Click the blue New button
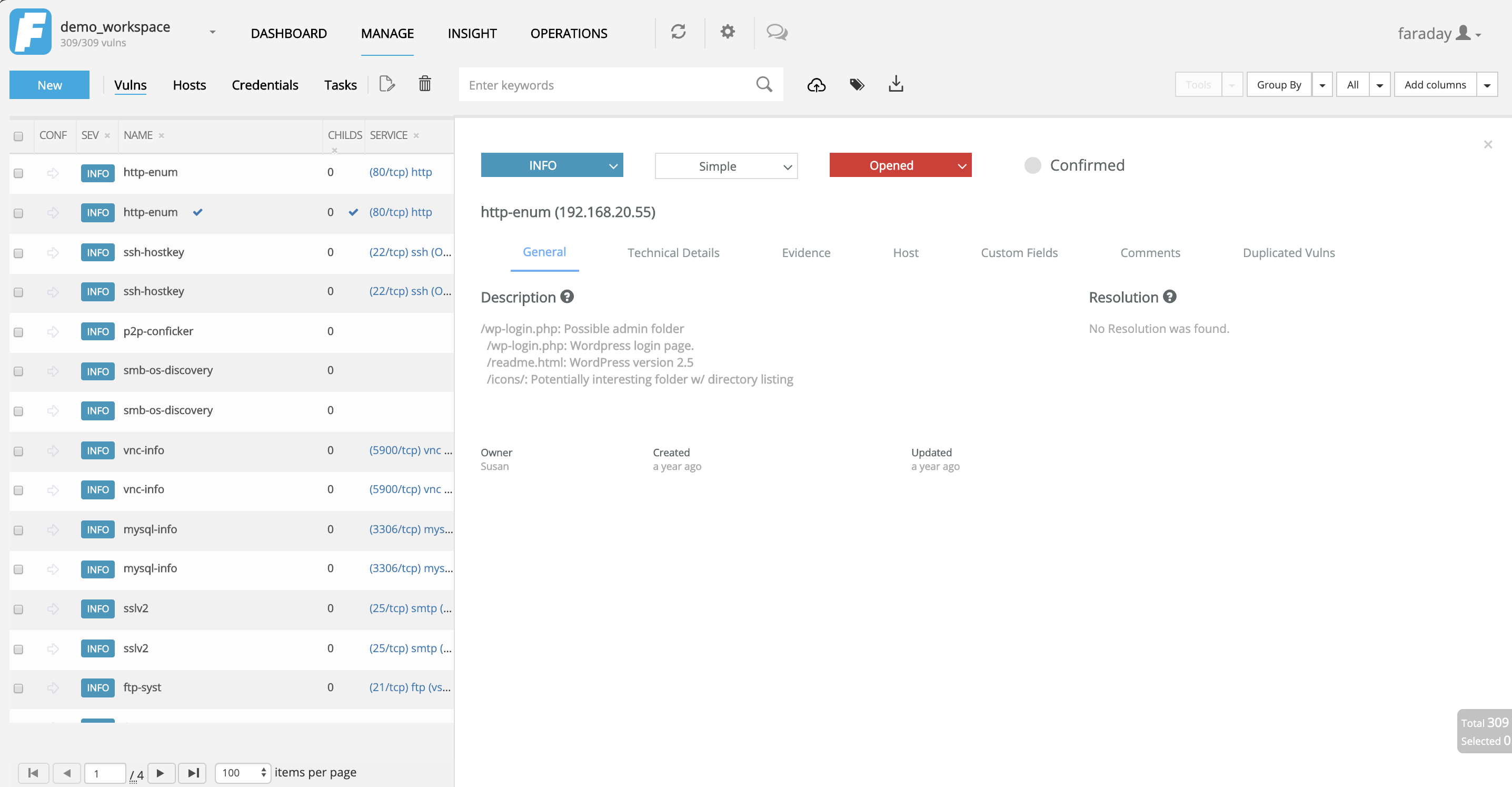The image size is (1512, 787). click(49, 85)
